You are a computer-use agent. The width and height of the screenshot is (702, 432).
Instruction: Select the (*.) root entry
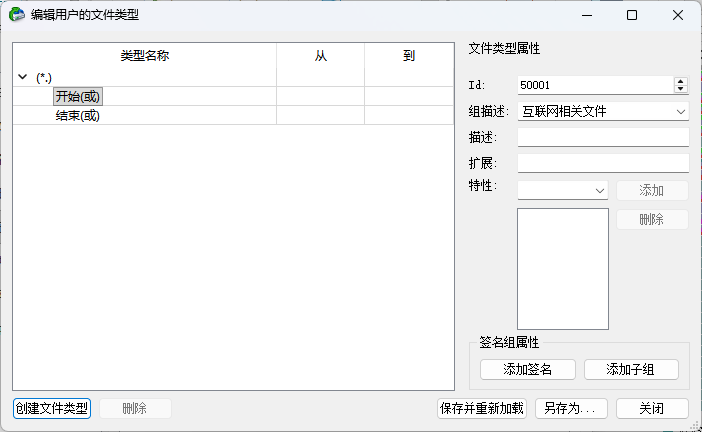43,77
